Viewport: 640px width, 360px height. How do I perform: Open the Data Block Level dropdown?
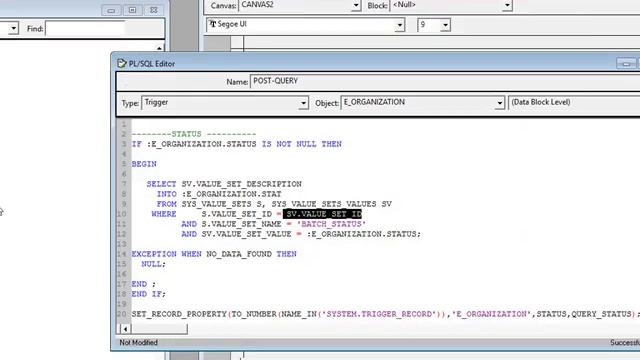574,103
